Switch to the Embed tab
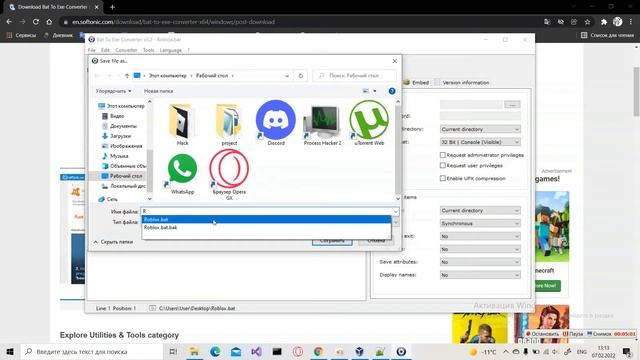 (x=416, y=82)
